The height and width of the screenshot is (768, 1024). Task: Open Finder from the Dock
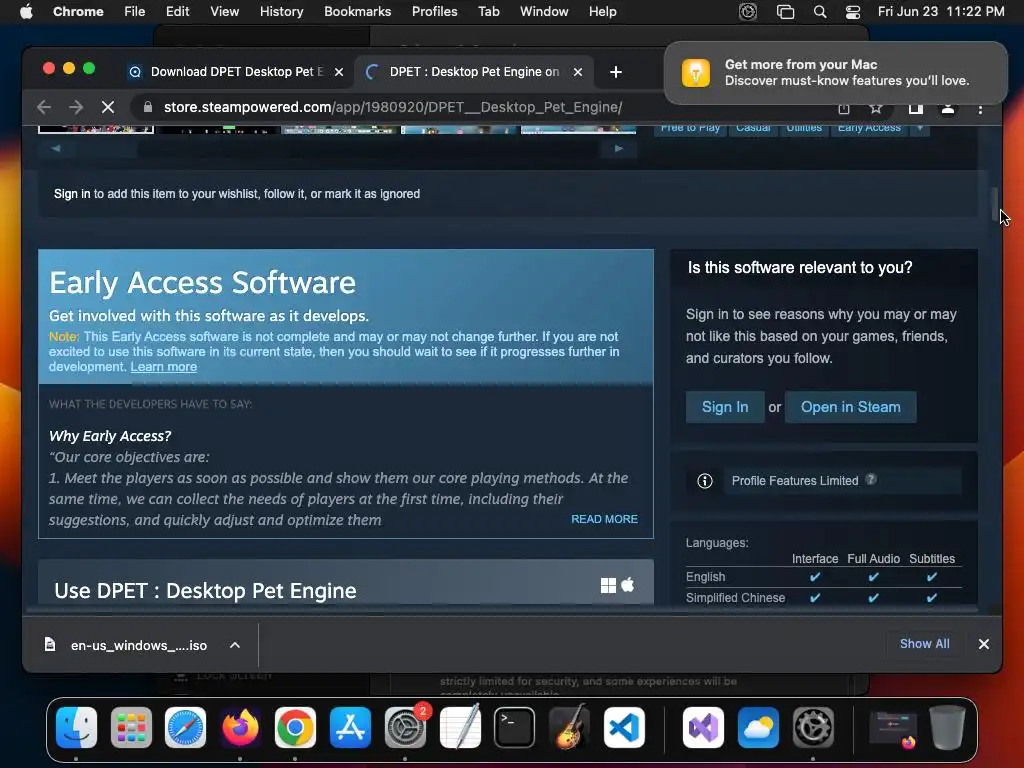(x=76, y=727)
